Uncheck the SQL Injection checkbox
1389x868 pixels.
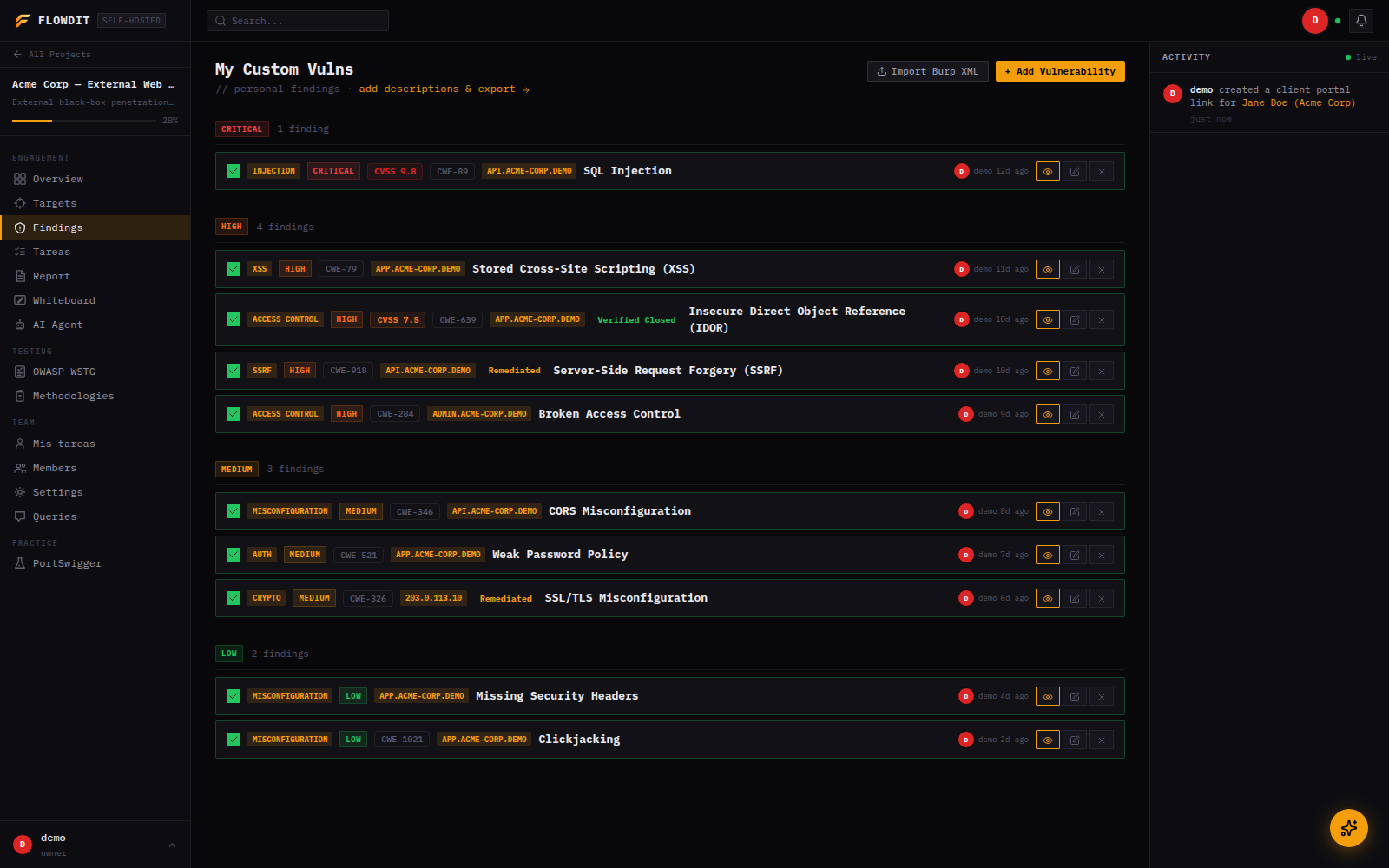(x=234, y=171)
